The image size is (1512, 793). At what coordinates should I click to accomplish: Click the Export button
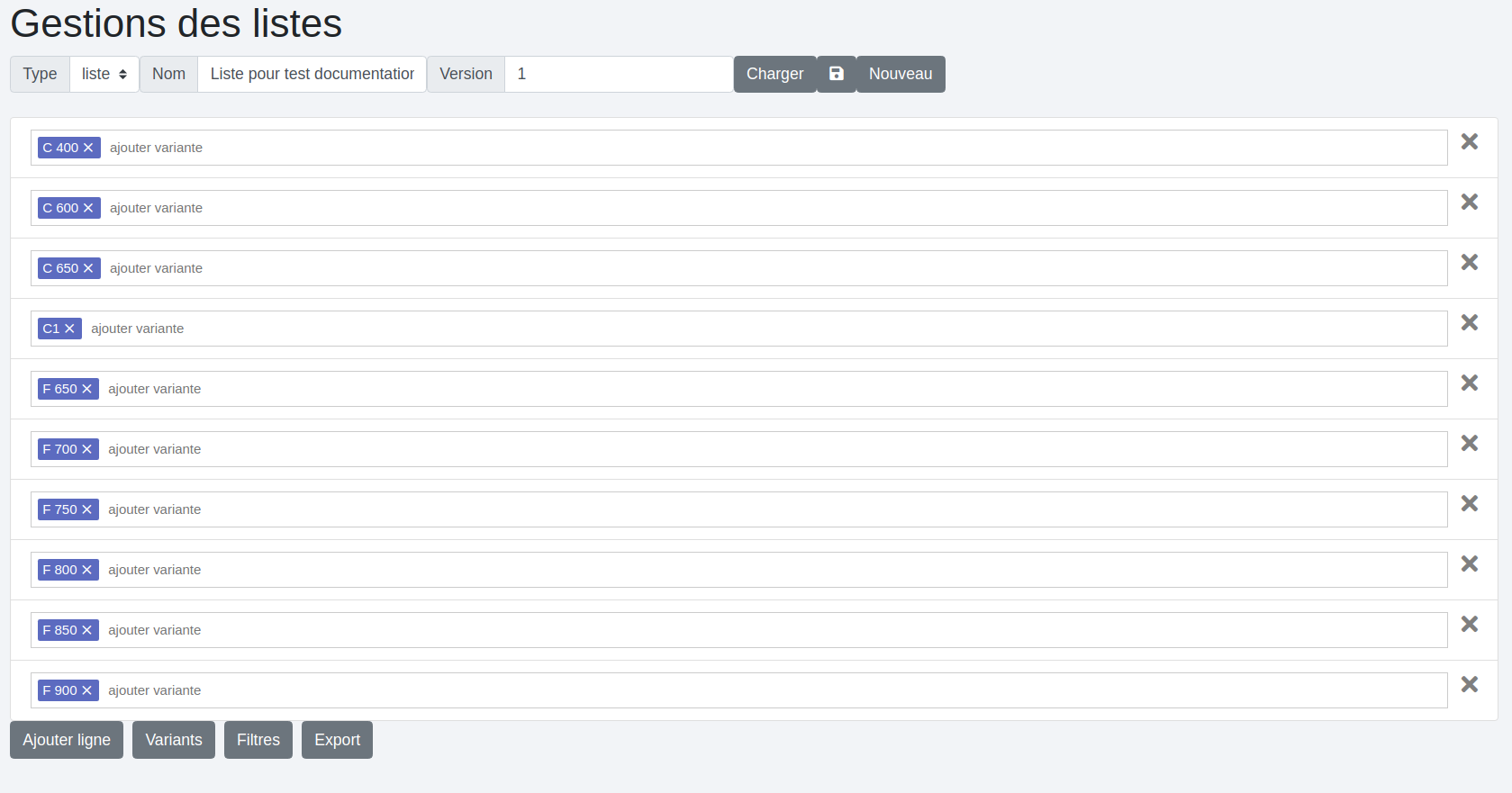[x=337, y=740]
